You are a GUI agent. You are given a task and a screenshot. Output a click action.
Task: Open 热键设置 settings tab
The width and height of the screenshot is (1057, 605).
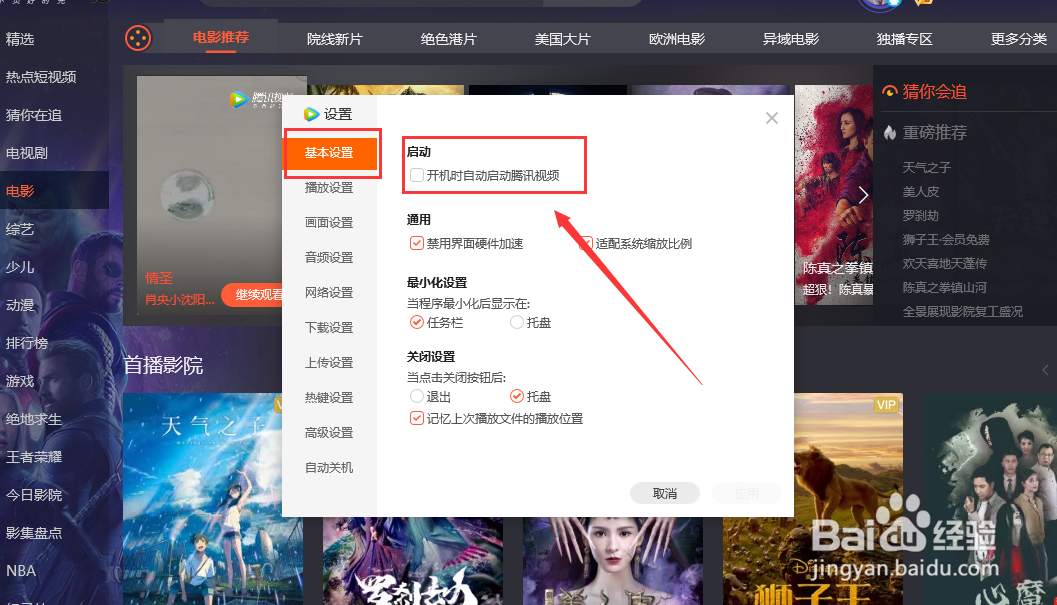pyautogui.click(x=329, y=398)
